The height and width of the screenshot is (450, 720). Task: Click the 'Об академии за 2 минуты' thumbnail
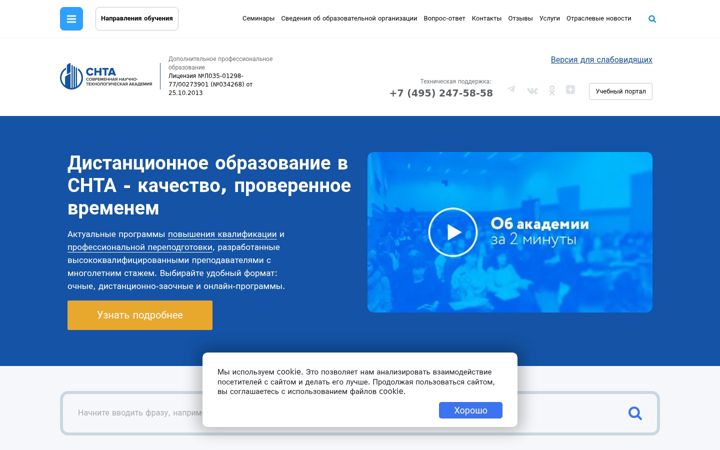[x=510, y=232]
